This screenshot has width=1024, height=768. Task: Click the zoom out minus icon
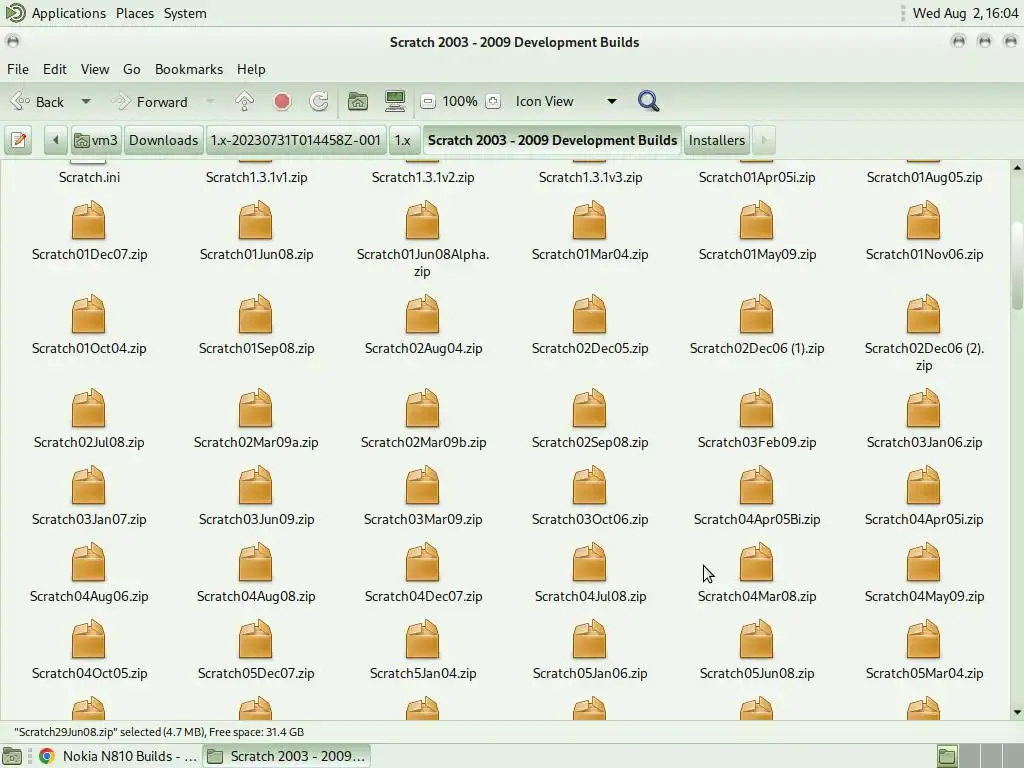[428, 101]
